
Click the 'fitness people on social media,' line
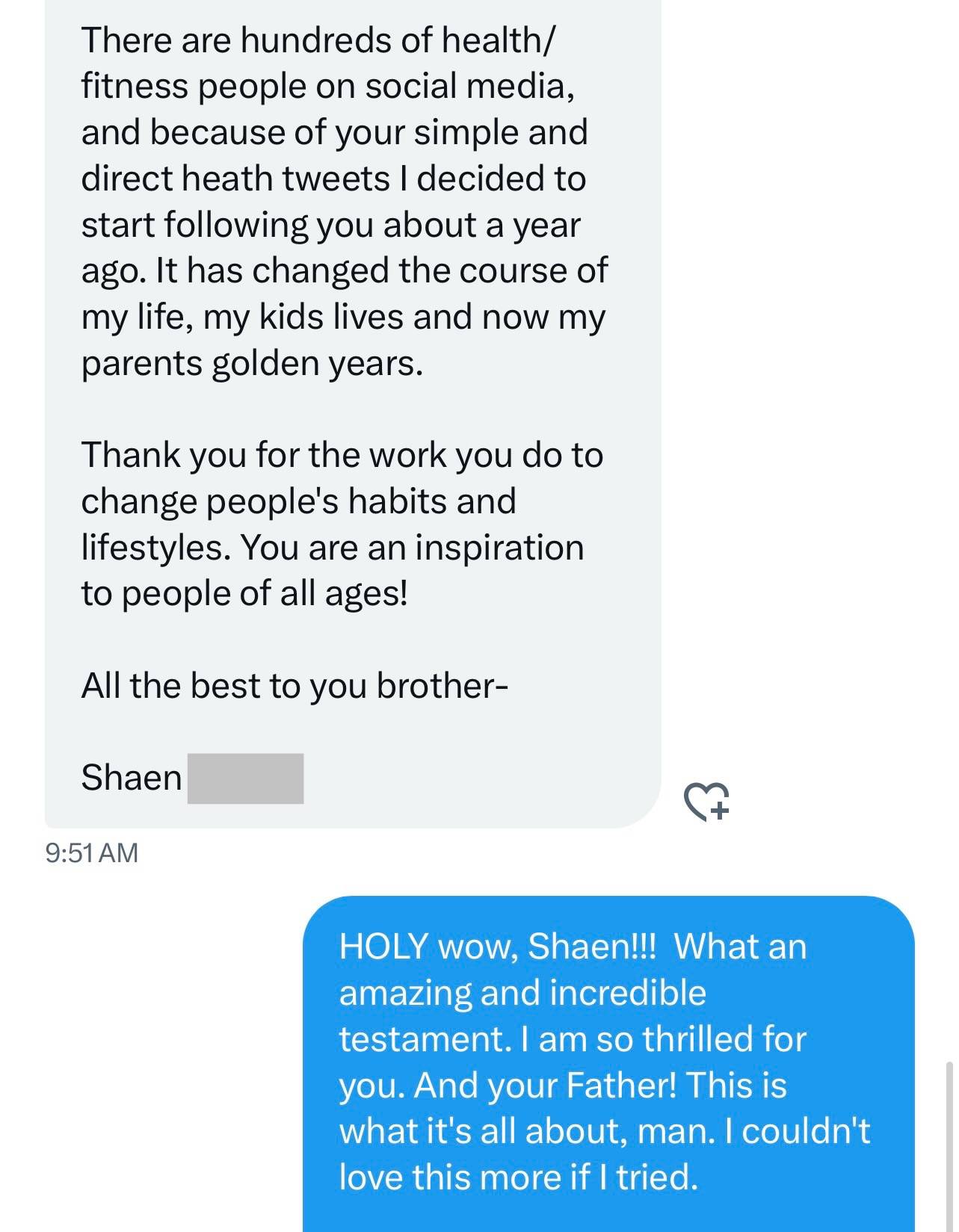[x=328, y=87]
